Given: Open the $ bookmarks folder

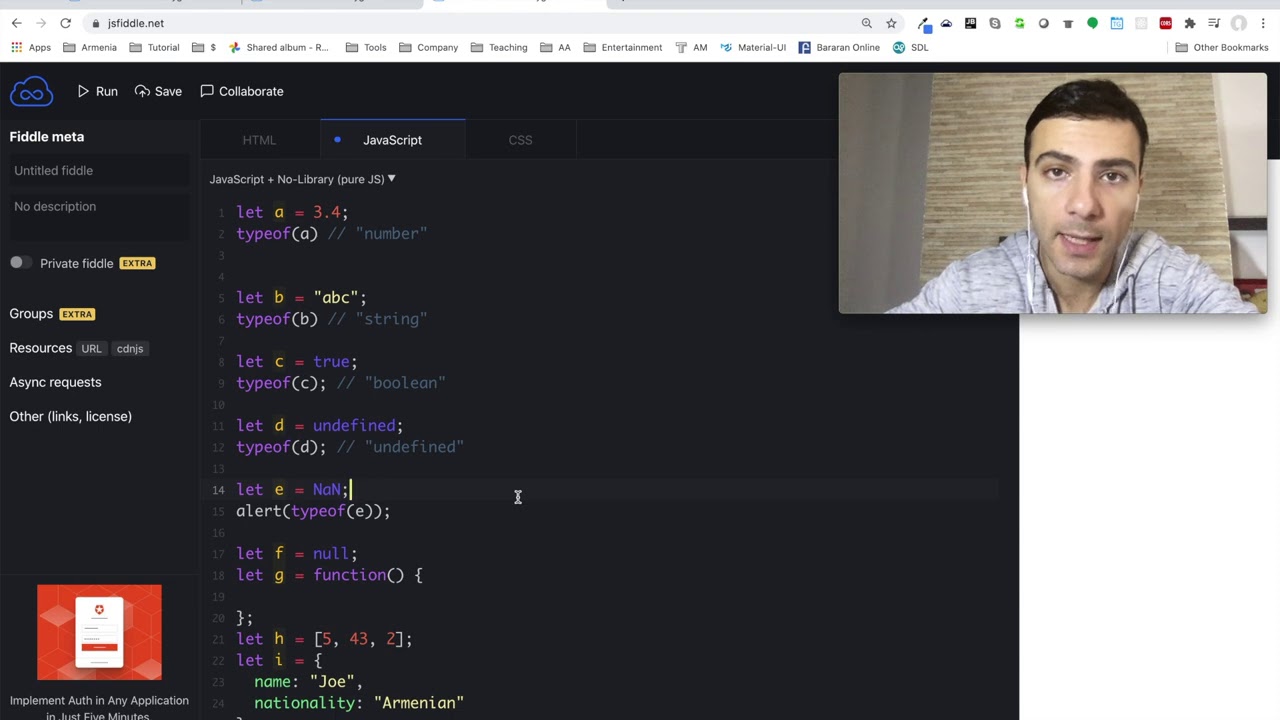Looking at the screenshot, I should coord(204,47).
